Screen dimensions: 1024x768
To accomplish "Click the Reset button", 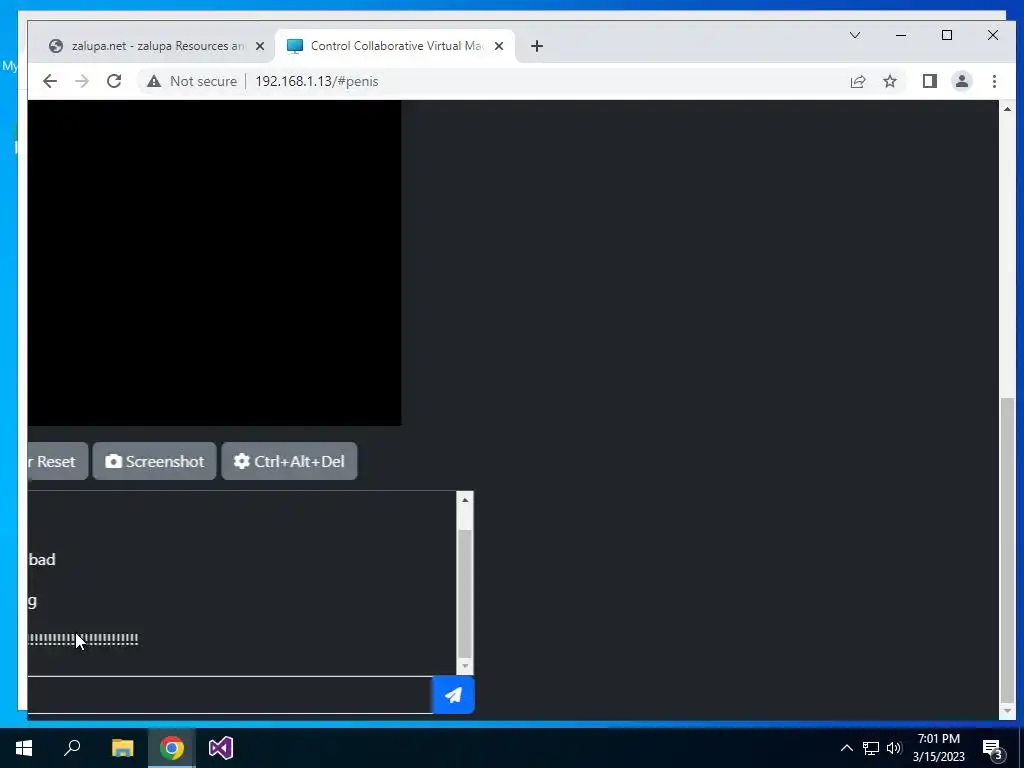I will click(57, 461).
